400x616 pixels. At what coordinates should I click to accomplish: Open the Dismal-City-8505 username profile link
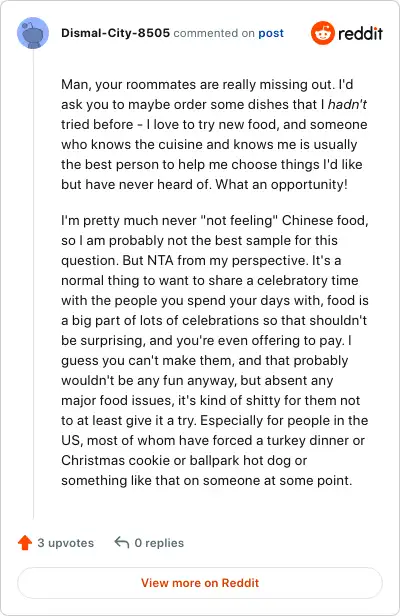coord(116,33)
